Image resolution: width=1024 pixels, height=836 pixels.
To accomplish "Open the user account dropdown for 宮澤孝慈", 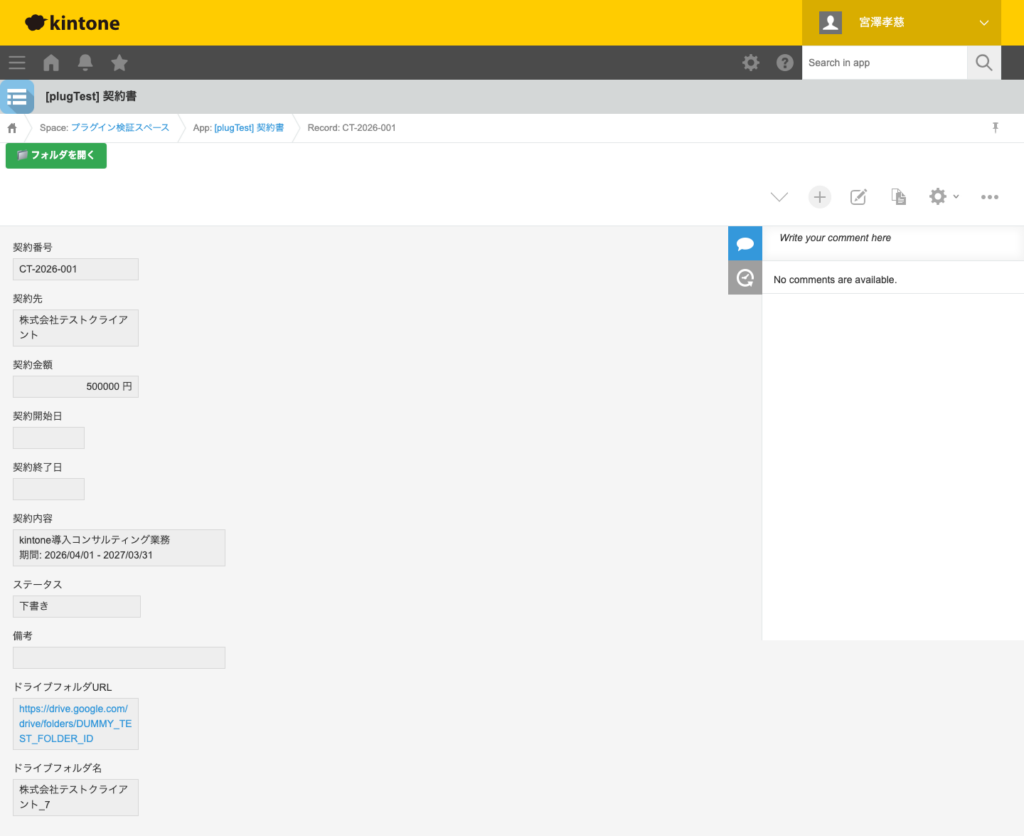I will point(900,22).
